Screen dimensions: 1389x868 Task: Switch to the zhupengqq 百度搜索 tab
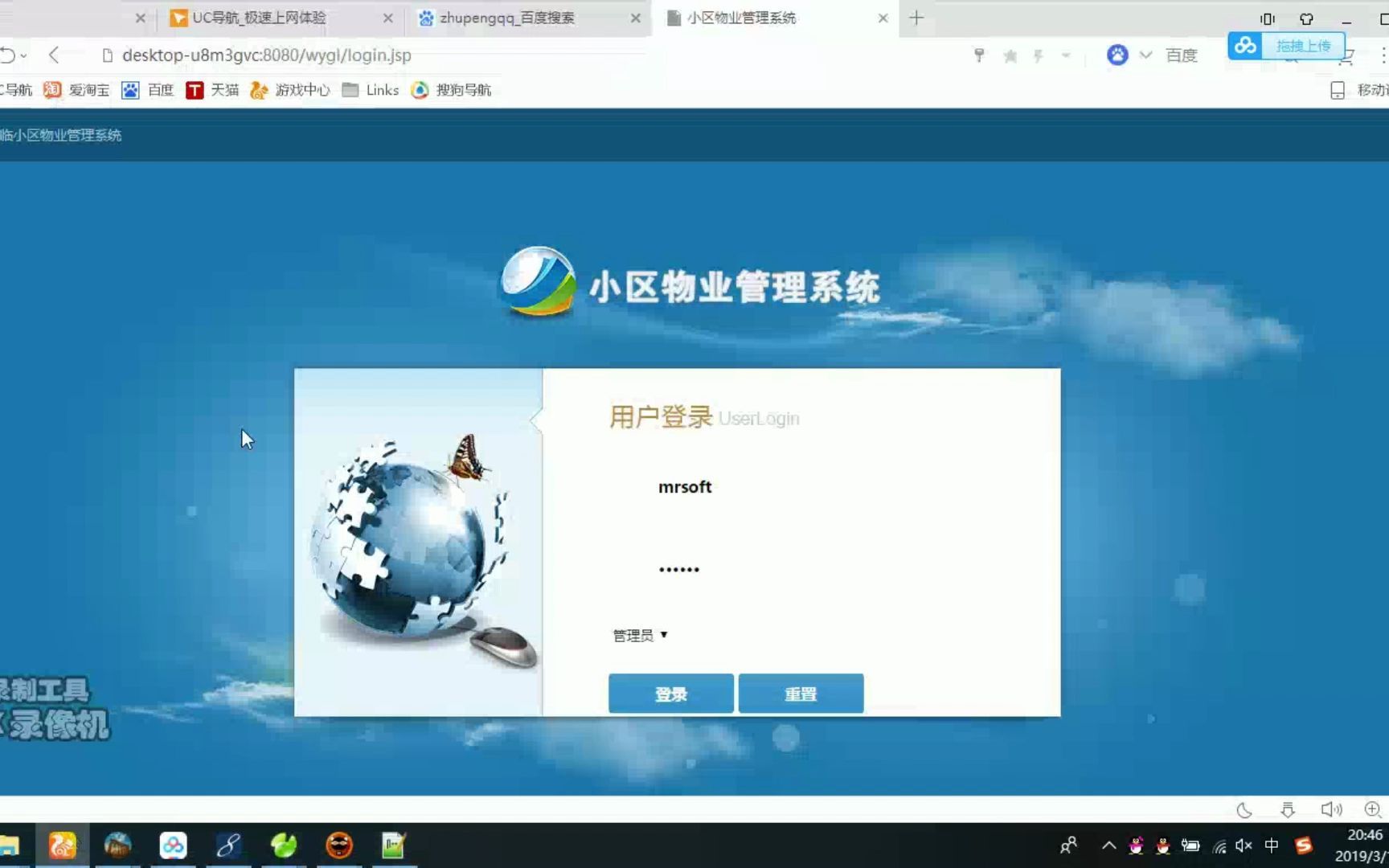pos(506,18)
